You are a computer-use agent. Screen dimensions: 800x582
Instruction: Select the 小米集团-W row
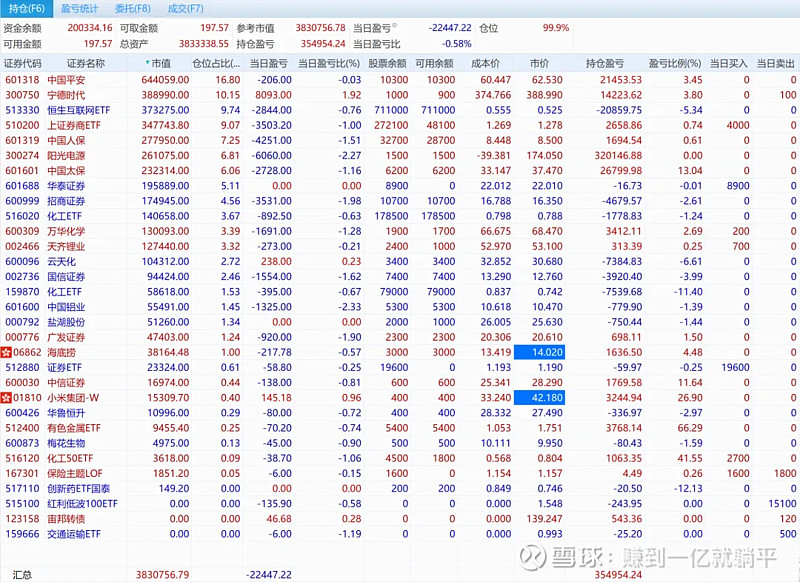pyautogui.click(x=400, y=398)
